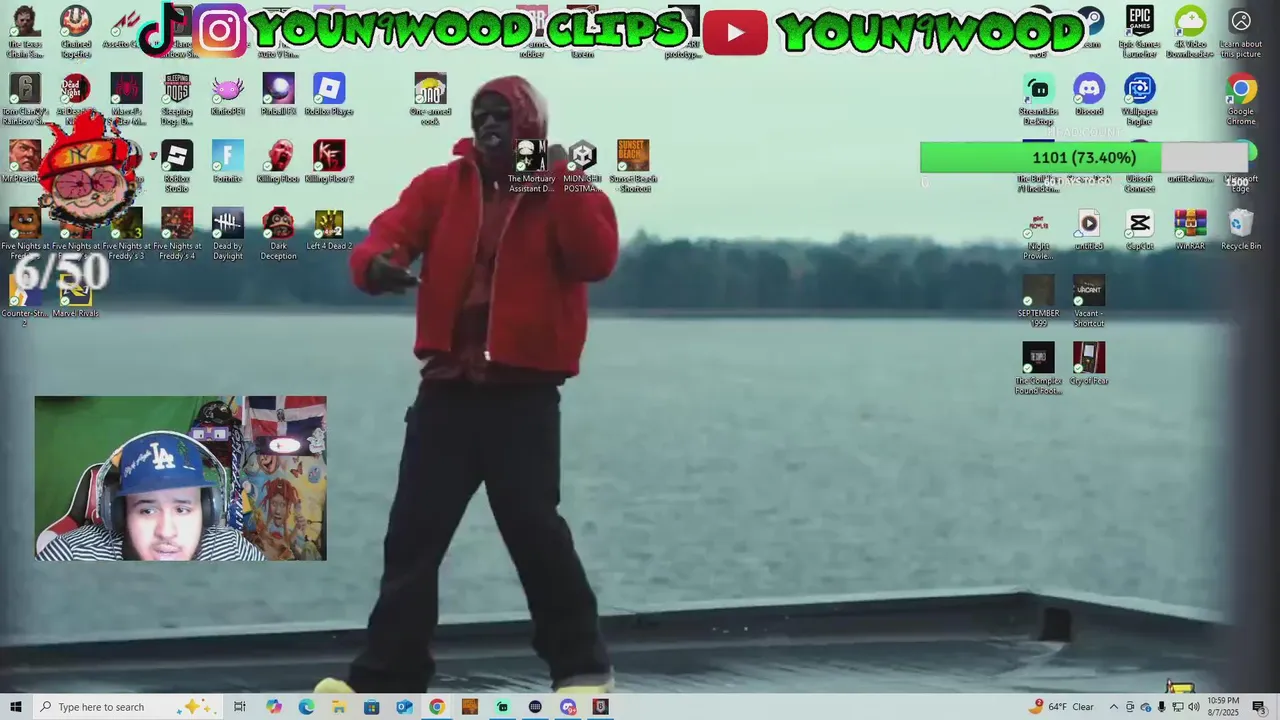Viewport: 1280px width, 720px height.
Task: Open File Explorer from the taskbar
Action: pos(339,707)
